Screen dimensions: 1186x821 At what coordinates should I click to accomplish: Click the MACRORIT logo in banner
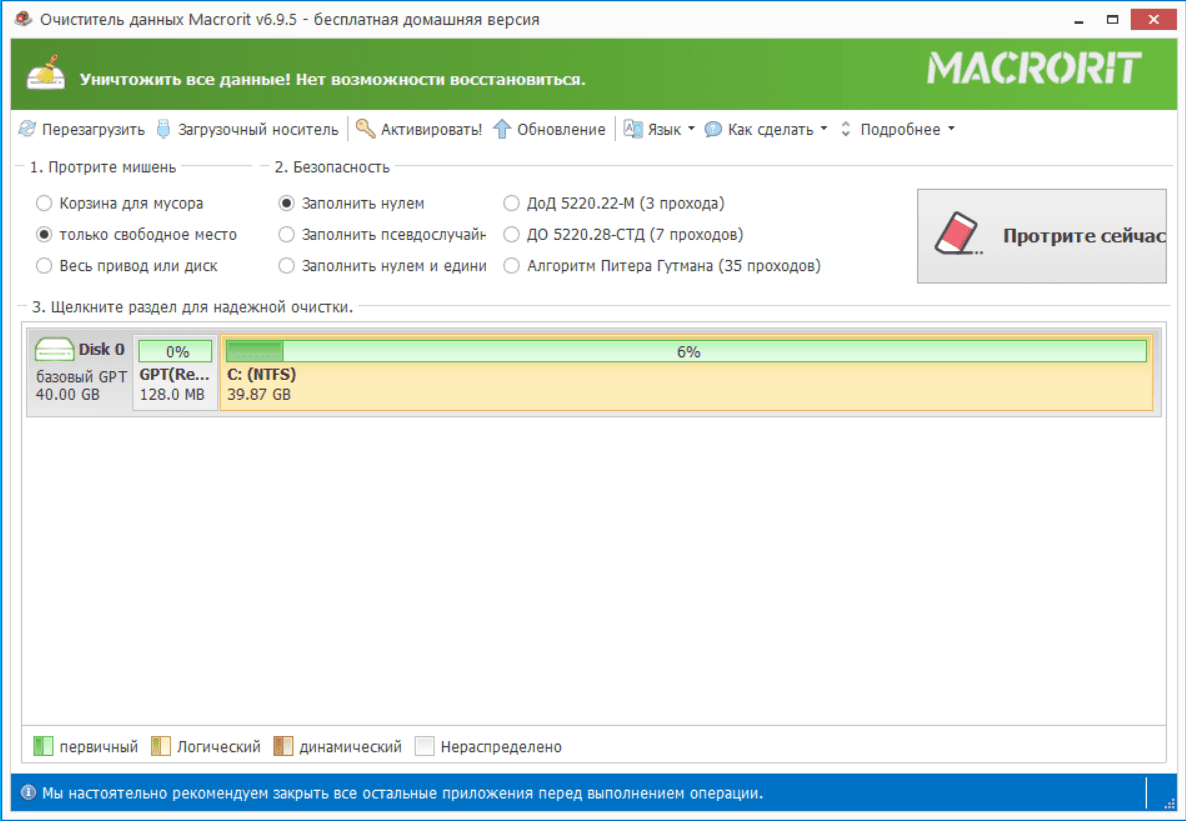[1034, 68]
